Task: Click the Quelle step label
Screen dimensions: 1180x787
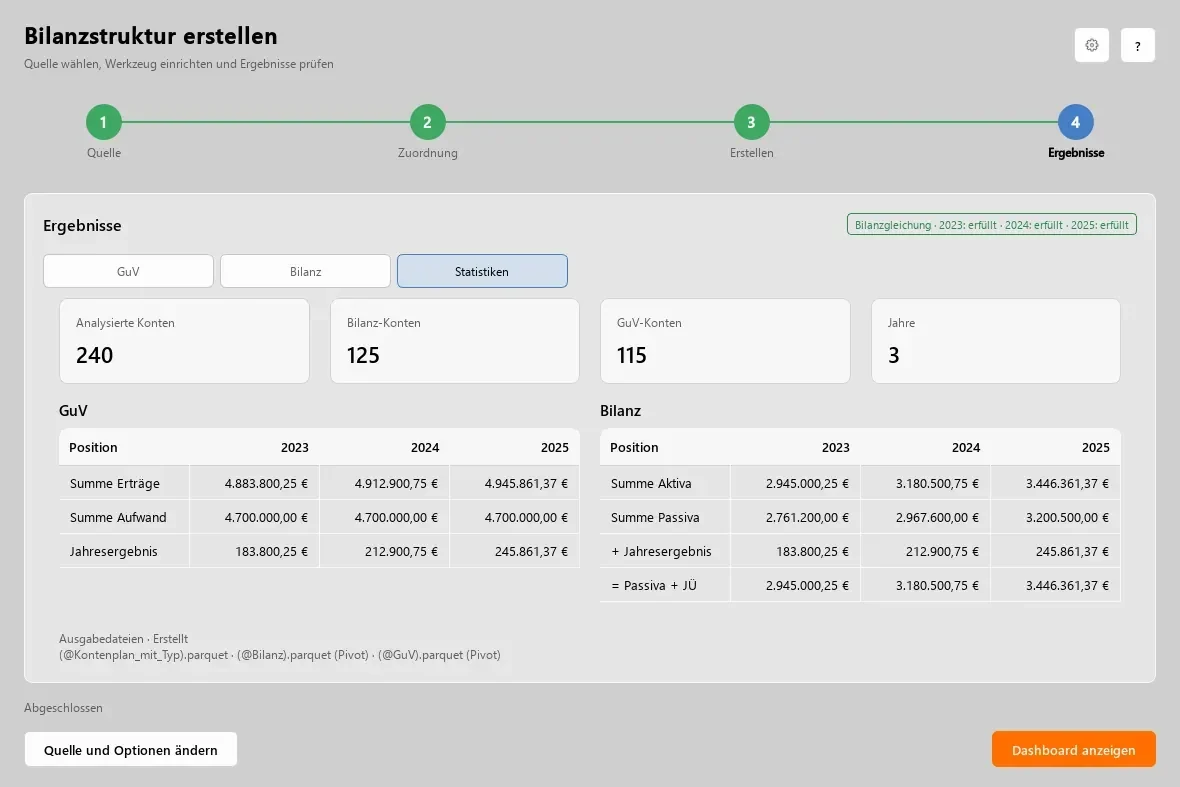Action: click(104, 153)
